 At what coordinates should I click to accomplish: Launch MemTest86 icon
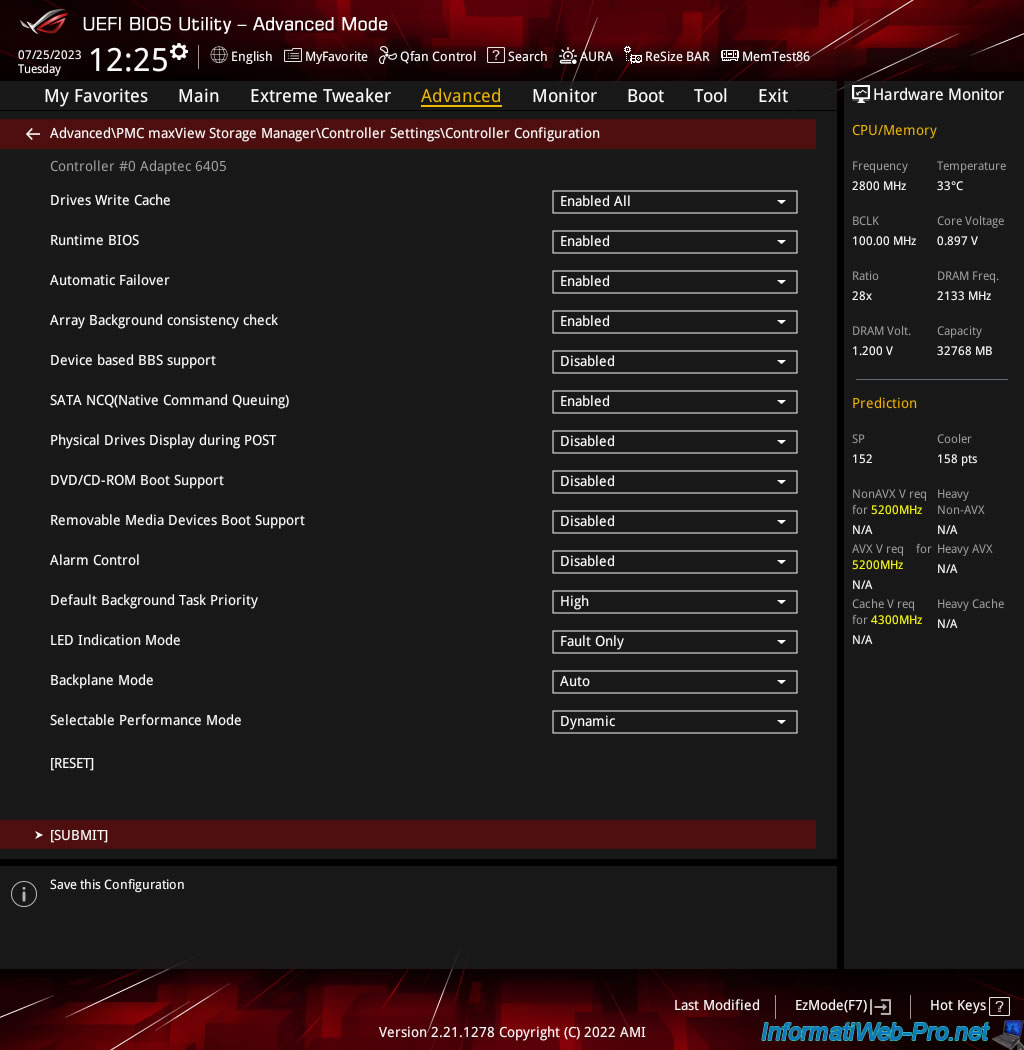click(x=730, y=56)
